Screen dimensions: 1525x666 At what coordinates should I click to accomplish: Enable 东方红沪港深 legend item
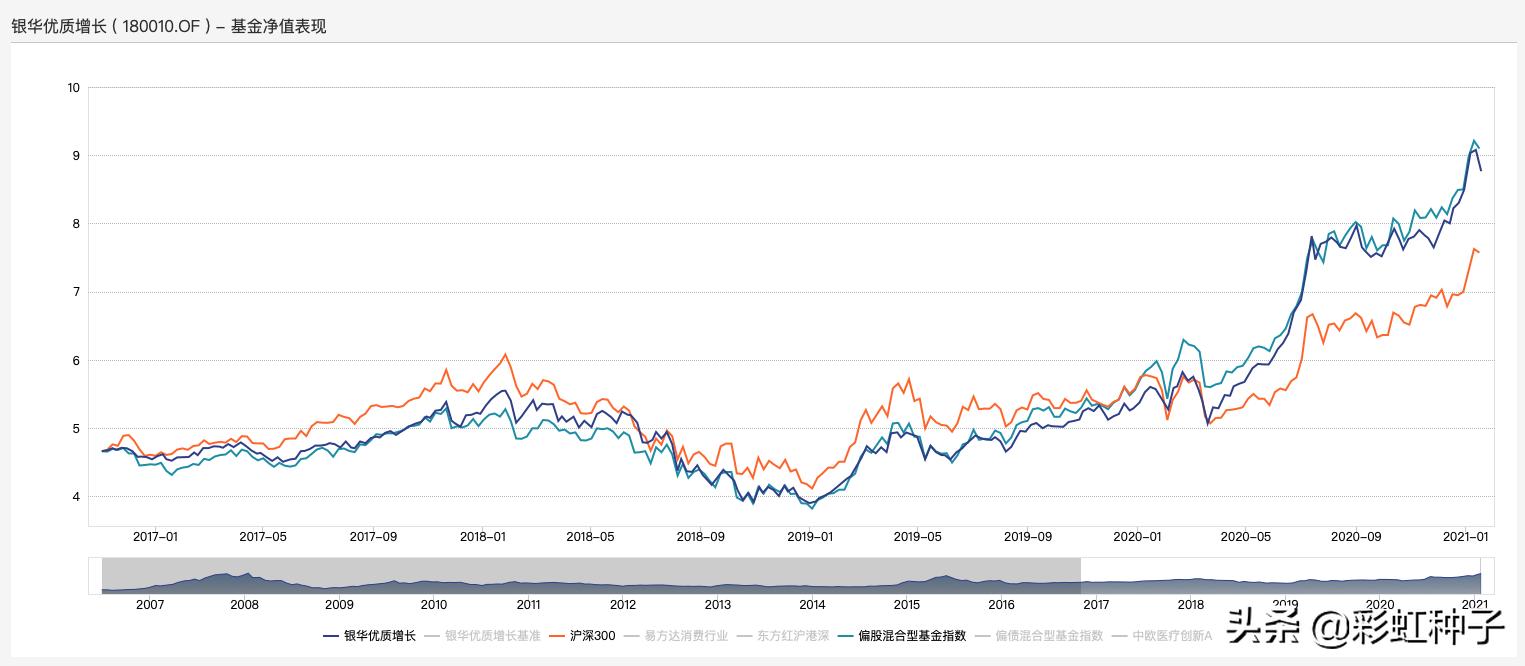click(x=792, y=635)
